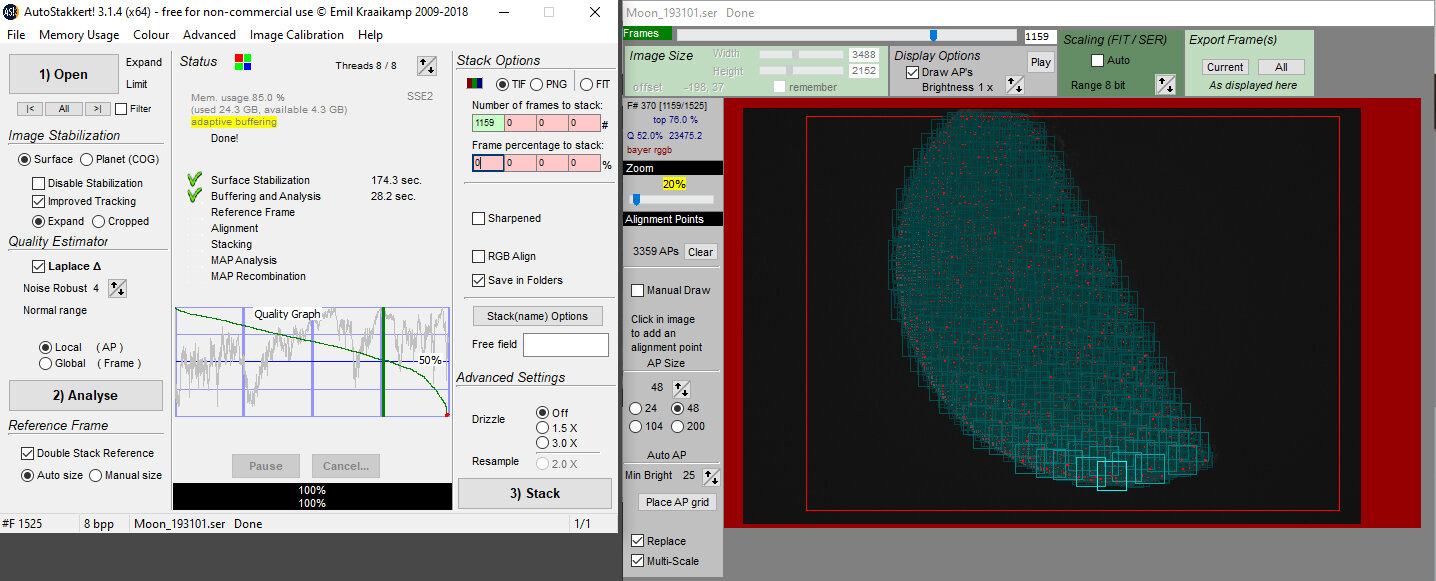This screenshot has height=581, width=1436.
Task: Clear all alignment points
Action: [x=700, y=252]
